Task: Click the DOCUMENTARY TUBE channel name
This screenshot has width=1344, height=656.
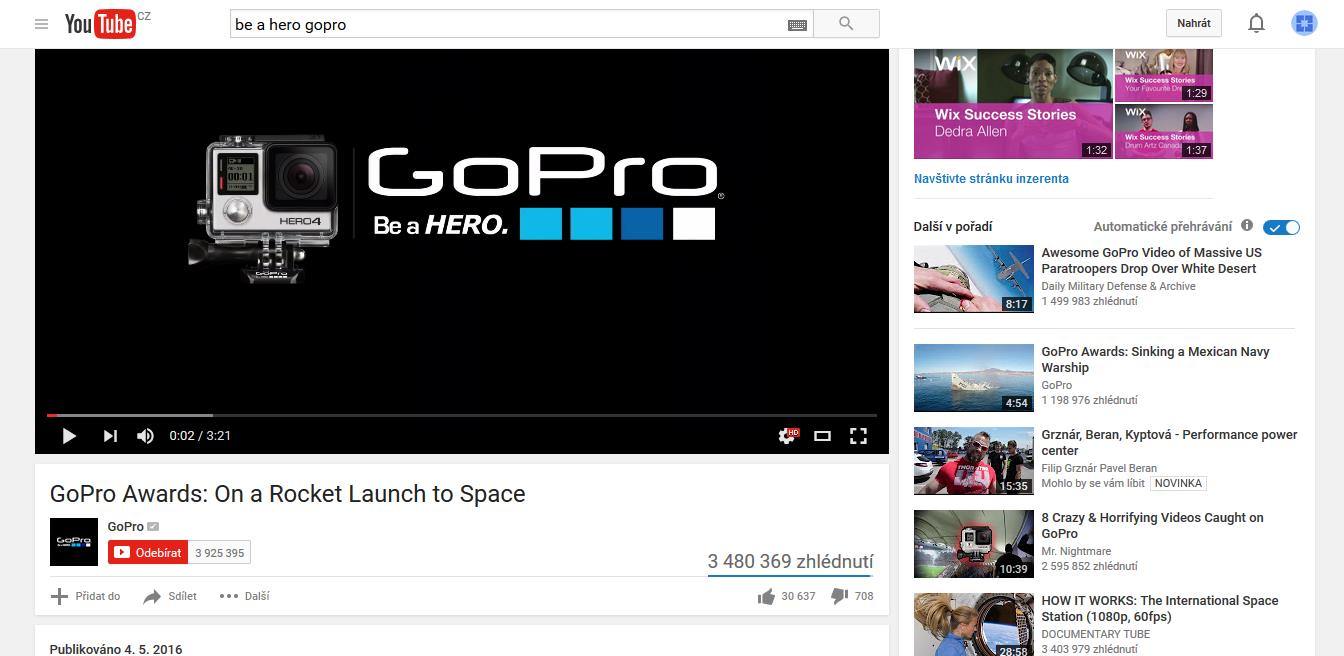Action: (1095, 634)
